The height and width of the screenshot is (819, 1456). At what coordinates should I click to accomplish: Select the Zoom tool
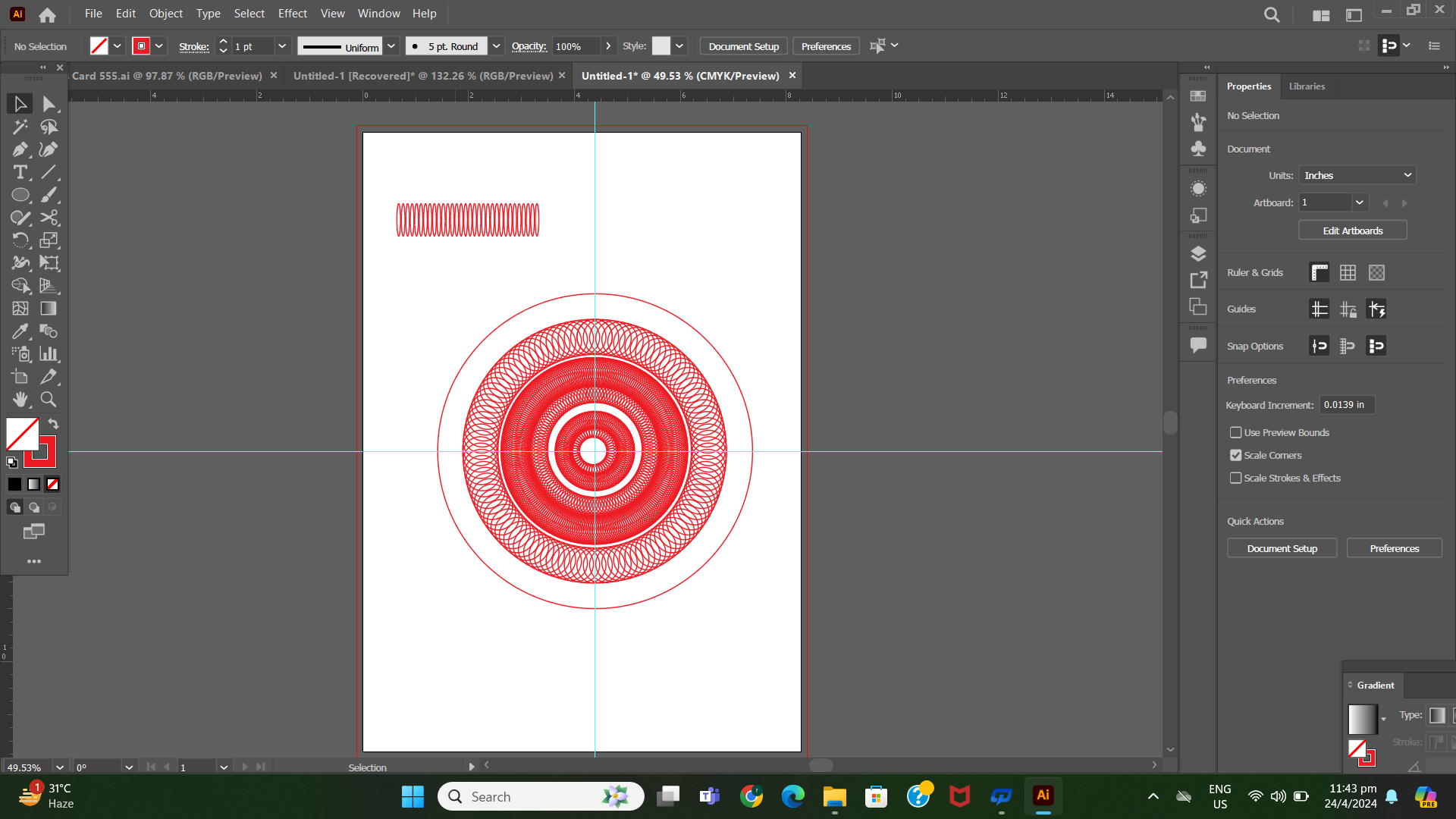pos(49,400)
